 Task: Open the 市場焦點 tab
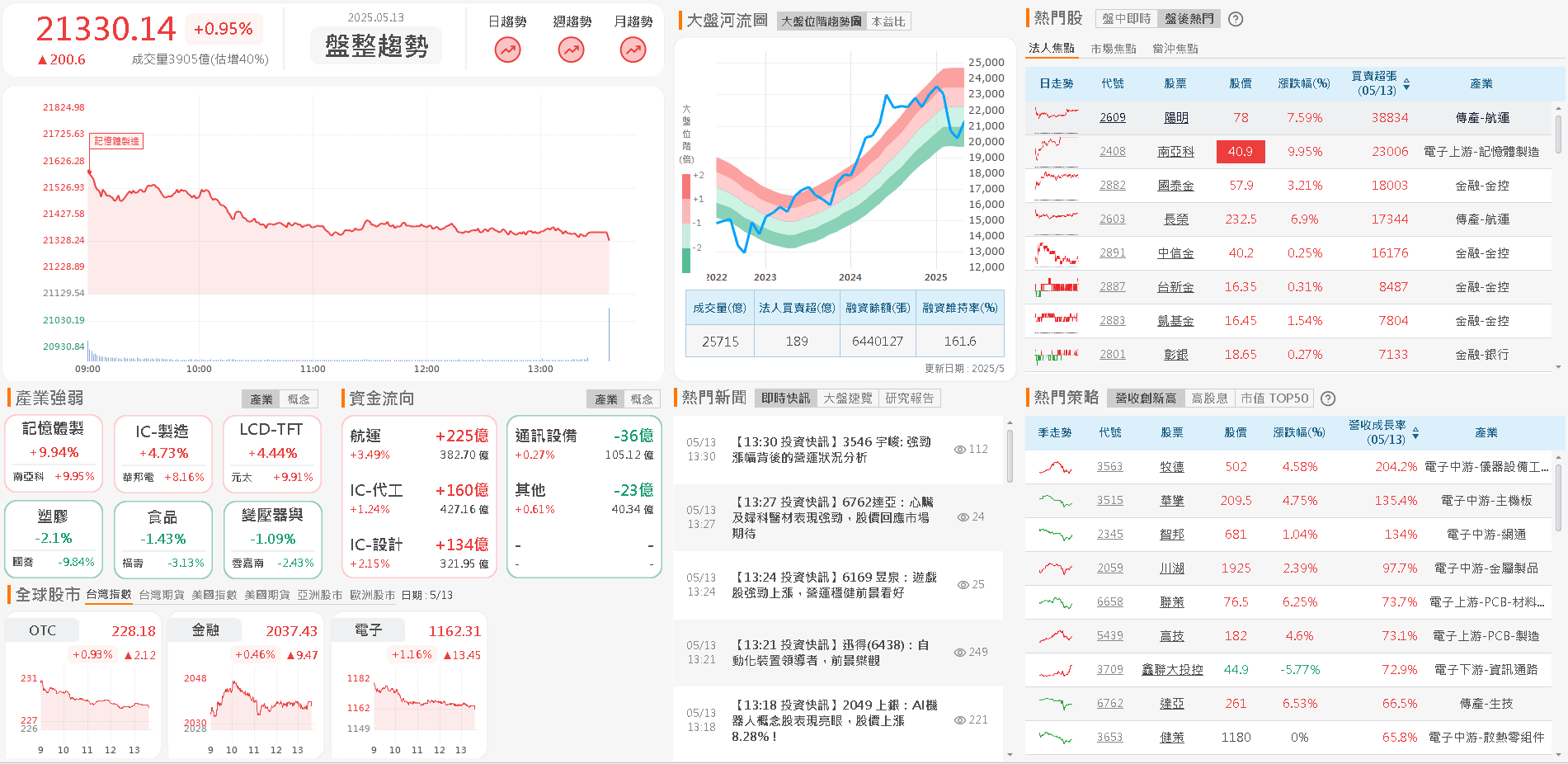click(1113, 49)
